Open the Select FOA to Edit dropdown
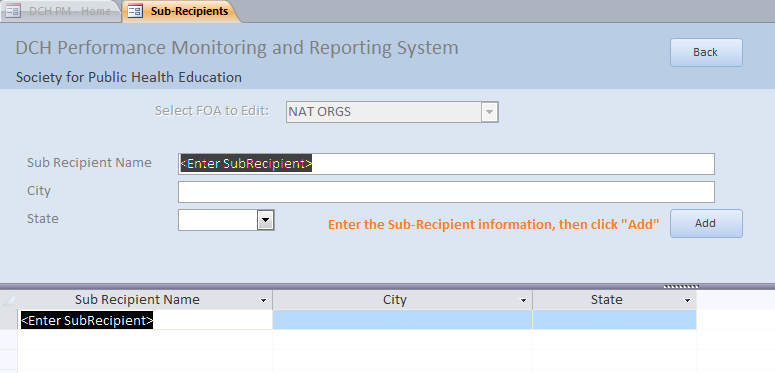Screen dimensions: 775x373 point(489,112)
